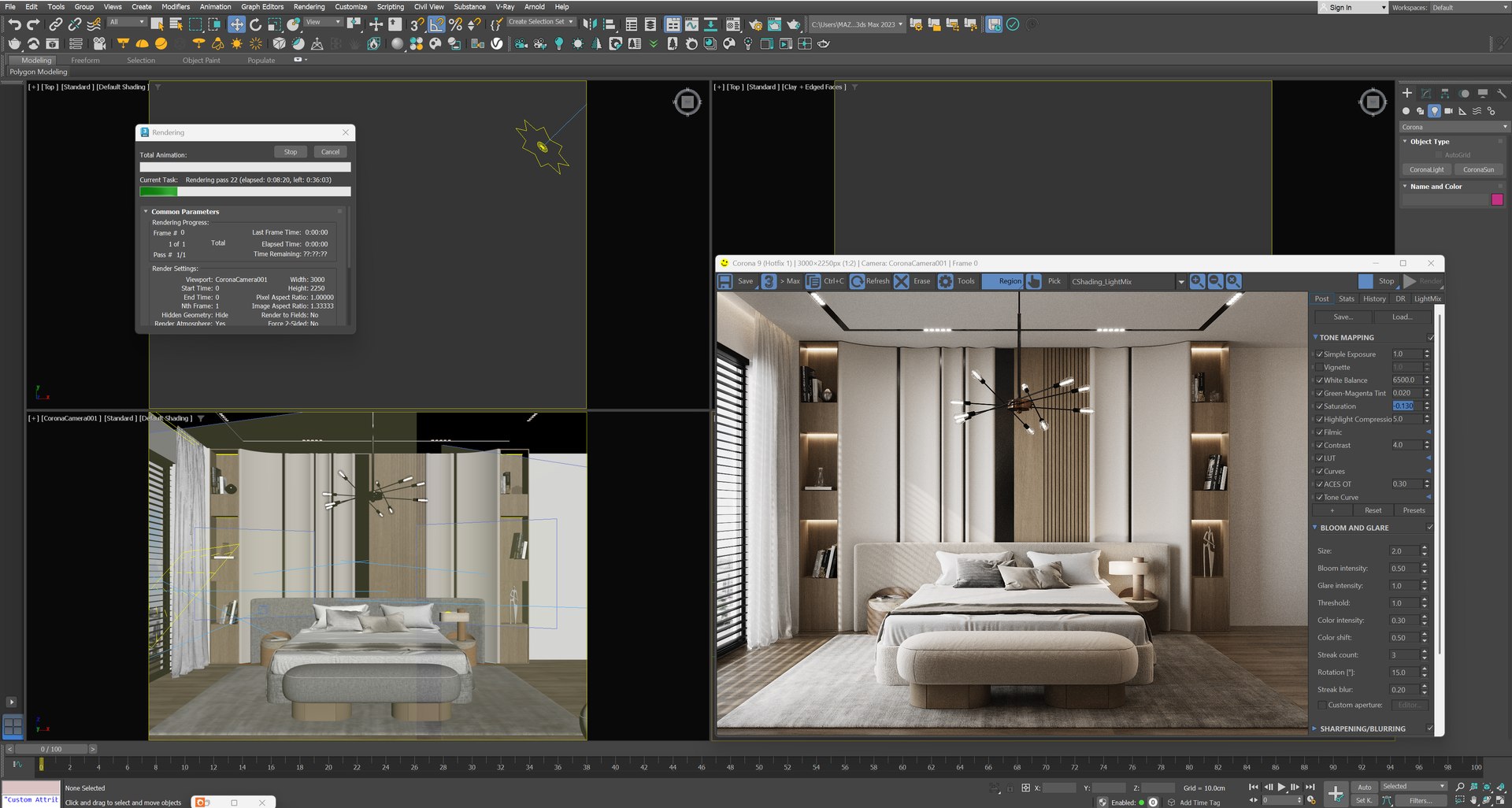1512x808 pixels.
Task: Toggle the Vignette checkbox
Action: [x=1319, y=367]
